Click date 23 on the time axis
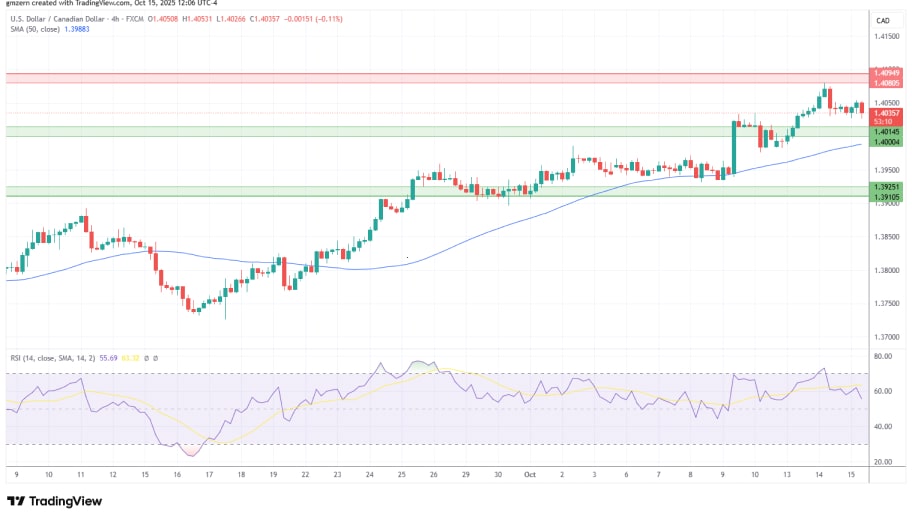 [x=337, y=475]
